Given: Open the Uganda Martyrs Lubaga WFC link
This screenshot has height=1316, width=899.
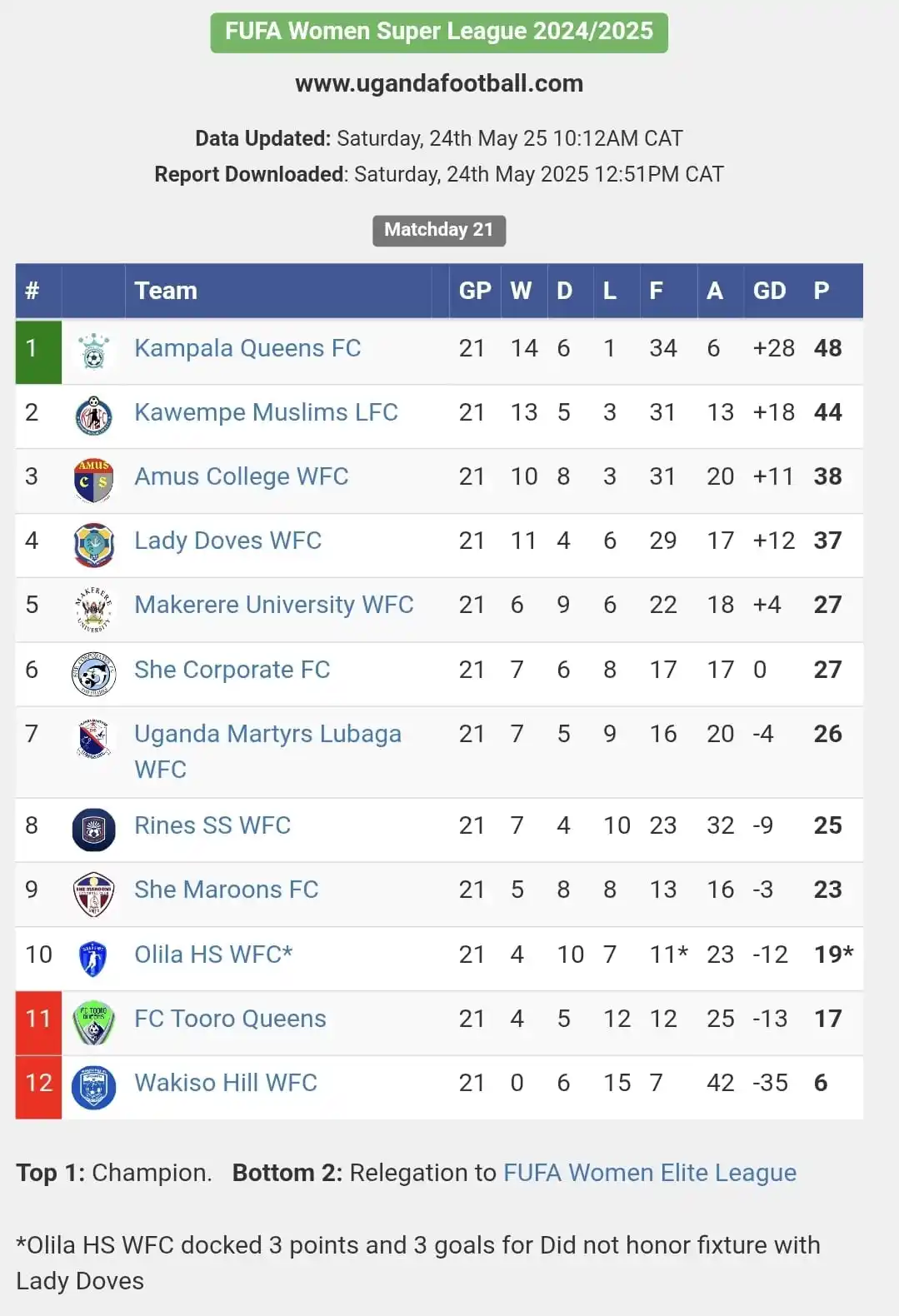Looking at the screenshot, I should [x=267, y=751].
